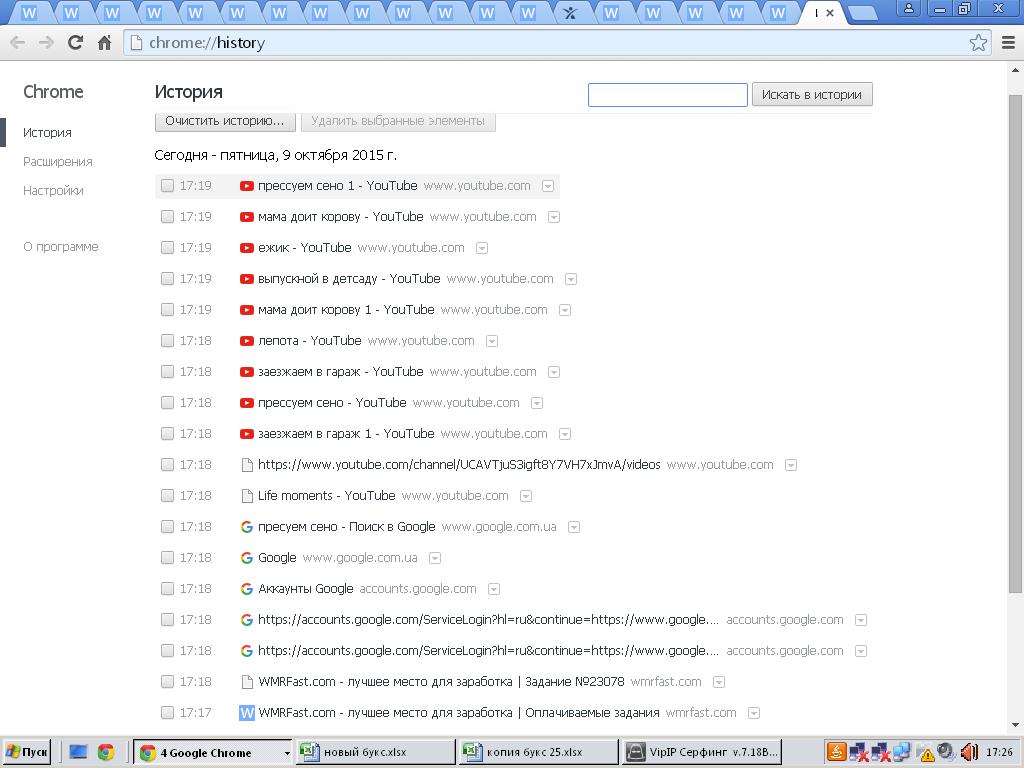Expand options for 'мама доит корову 1' entry
Viewport: 1024px width, 768px height.
(x=565, y=310)
